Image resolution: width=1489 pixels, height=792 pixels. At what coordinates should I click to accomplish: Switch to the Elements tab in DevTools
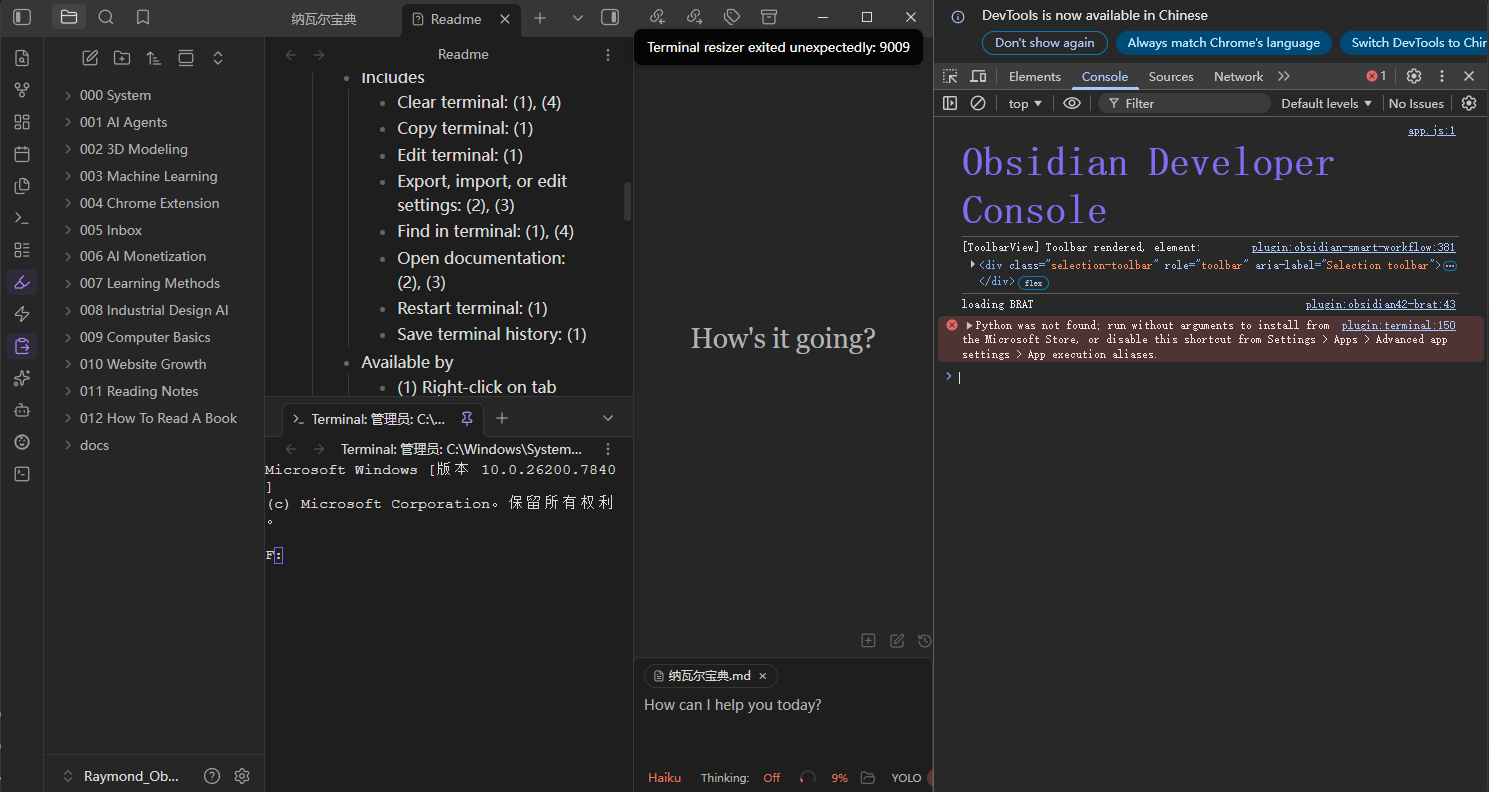click(x=1034, y=76)
